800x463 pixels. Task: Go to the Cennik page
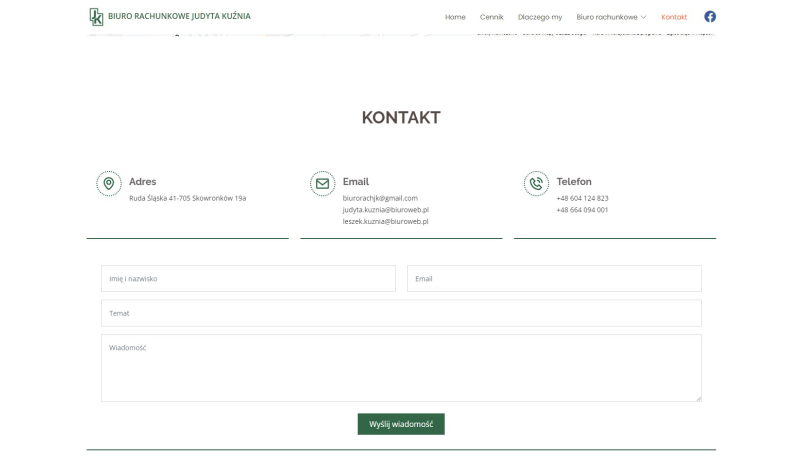[491, 17]
